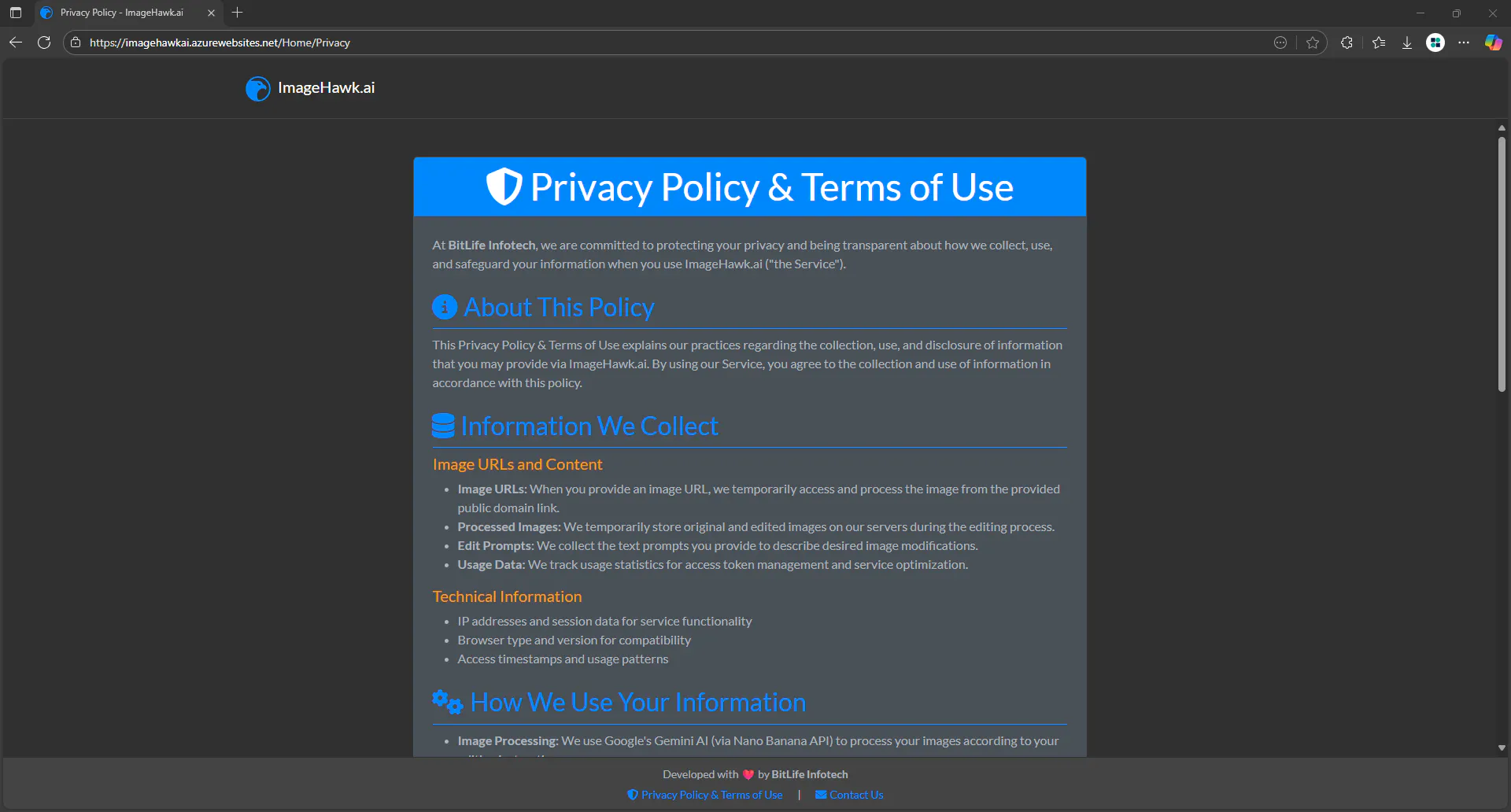Viewport: 1511px width, 812px height.
Task: Click the 'Privacy Policy & Terms of Use' heading
Action: tap(771, 187)
